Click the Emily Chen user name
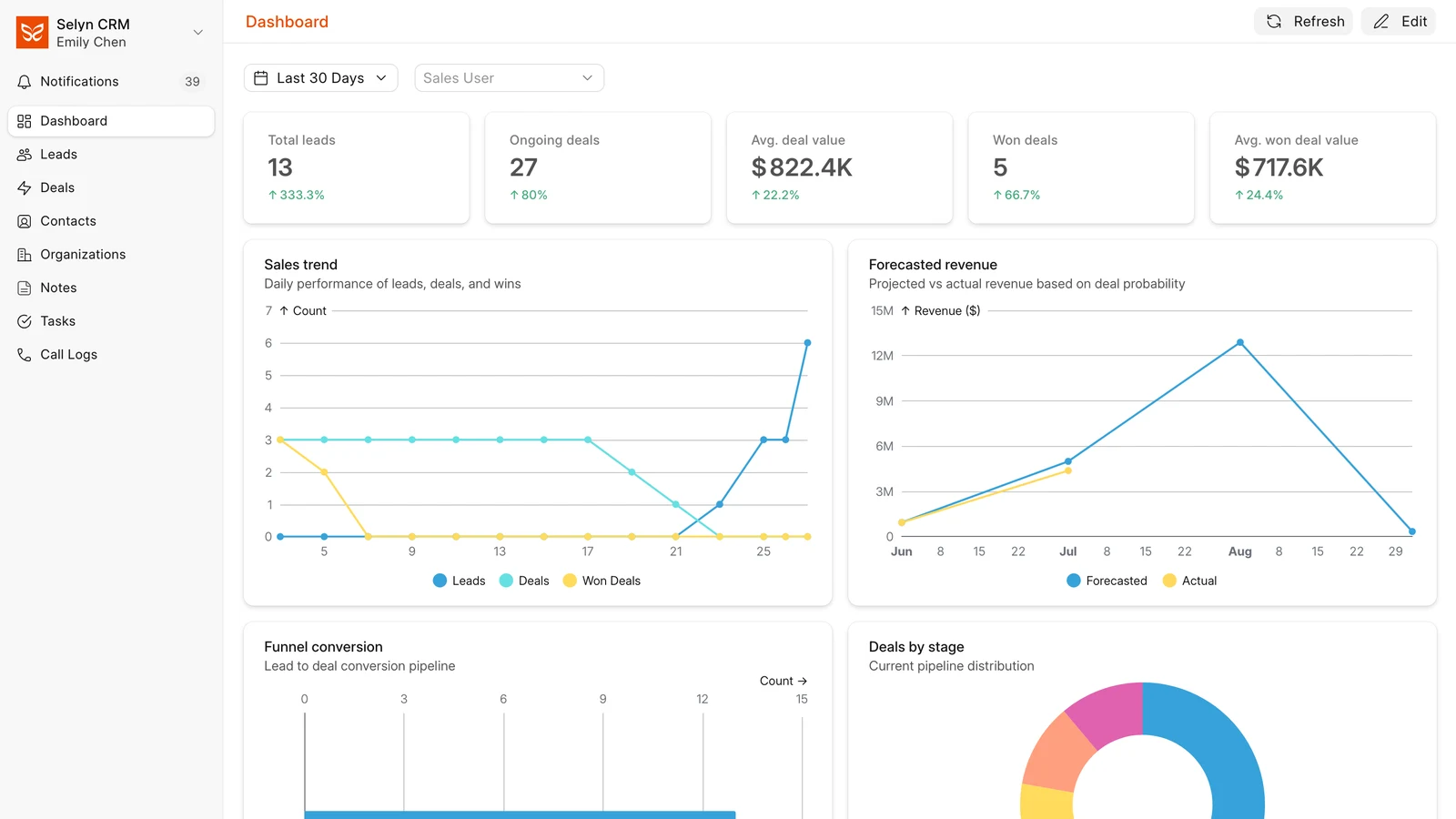1456x819 pixels. point(91,42)
